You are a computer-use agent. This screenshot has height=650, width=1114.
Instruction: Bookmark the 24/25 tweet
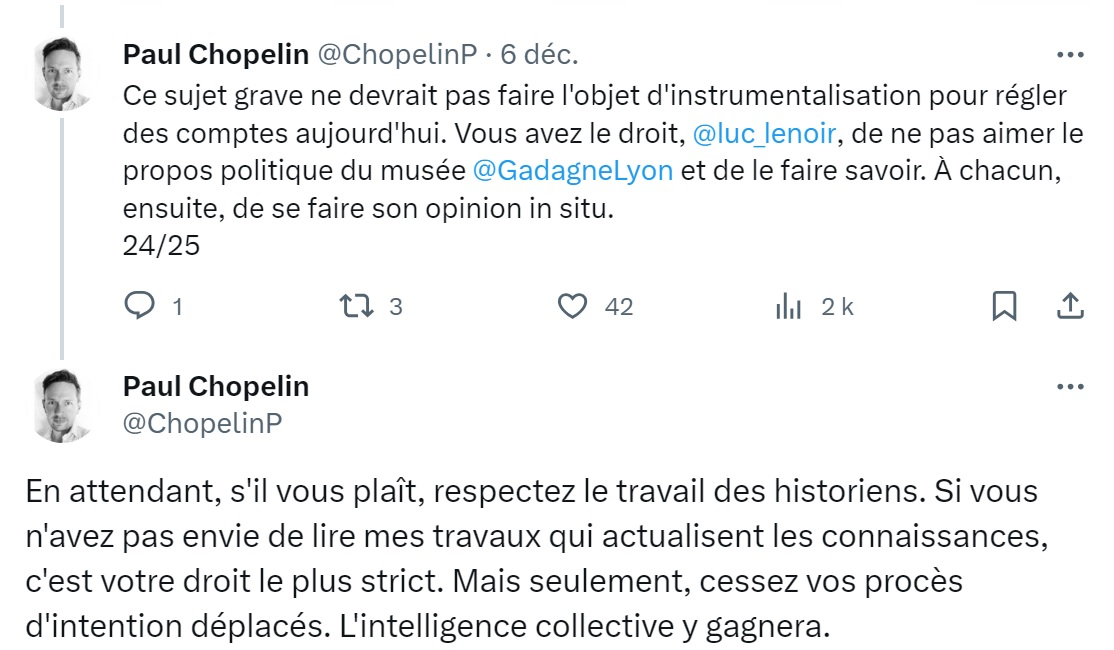1004,306
